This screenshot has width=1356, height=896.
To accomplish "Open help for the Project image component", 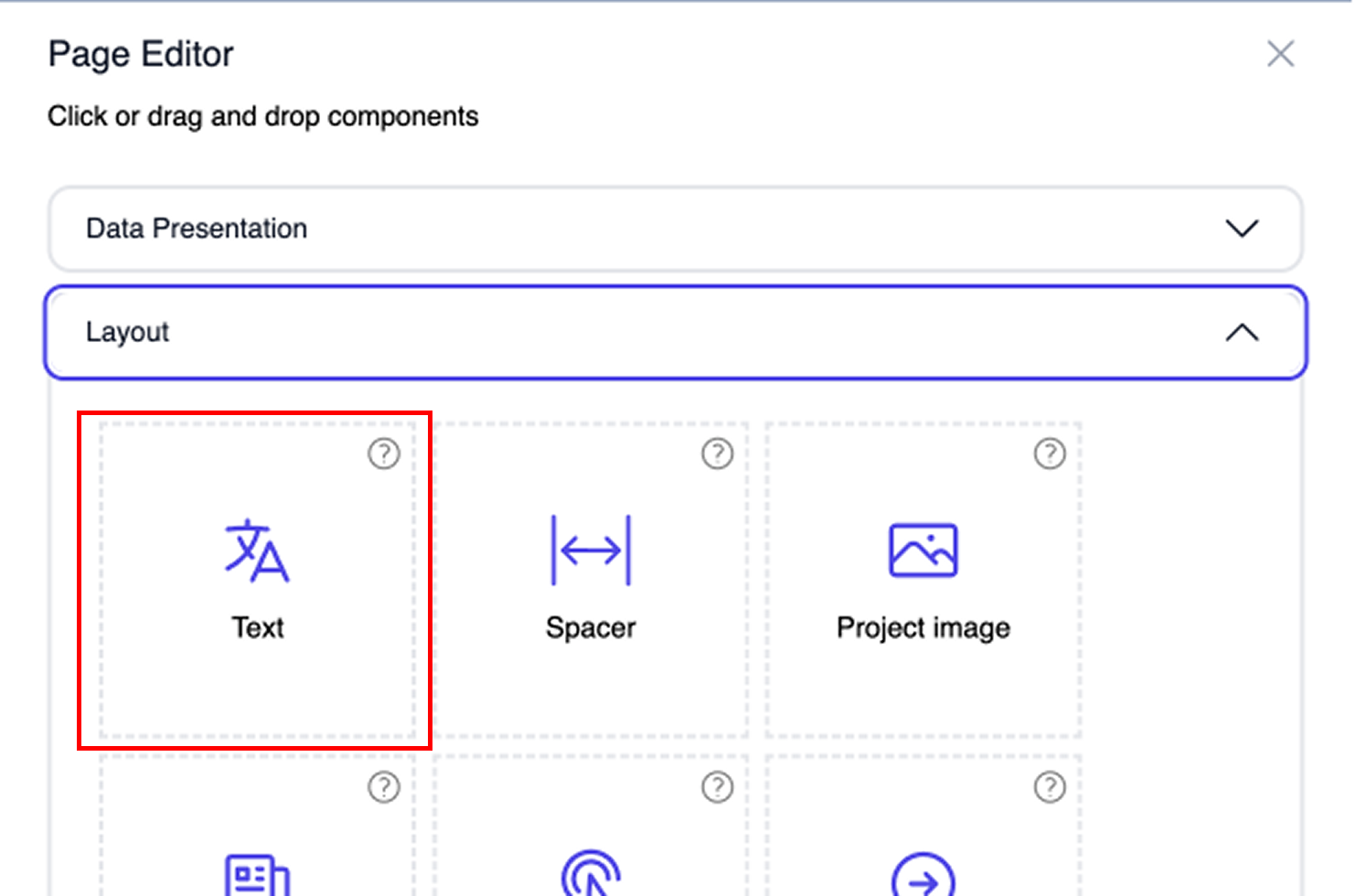I will pyautogui.click(x=1050, y=453).
